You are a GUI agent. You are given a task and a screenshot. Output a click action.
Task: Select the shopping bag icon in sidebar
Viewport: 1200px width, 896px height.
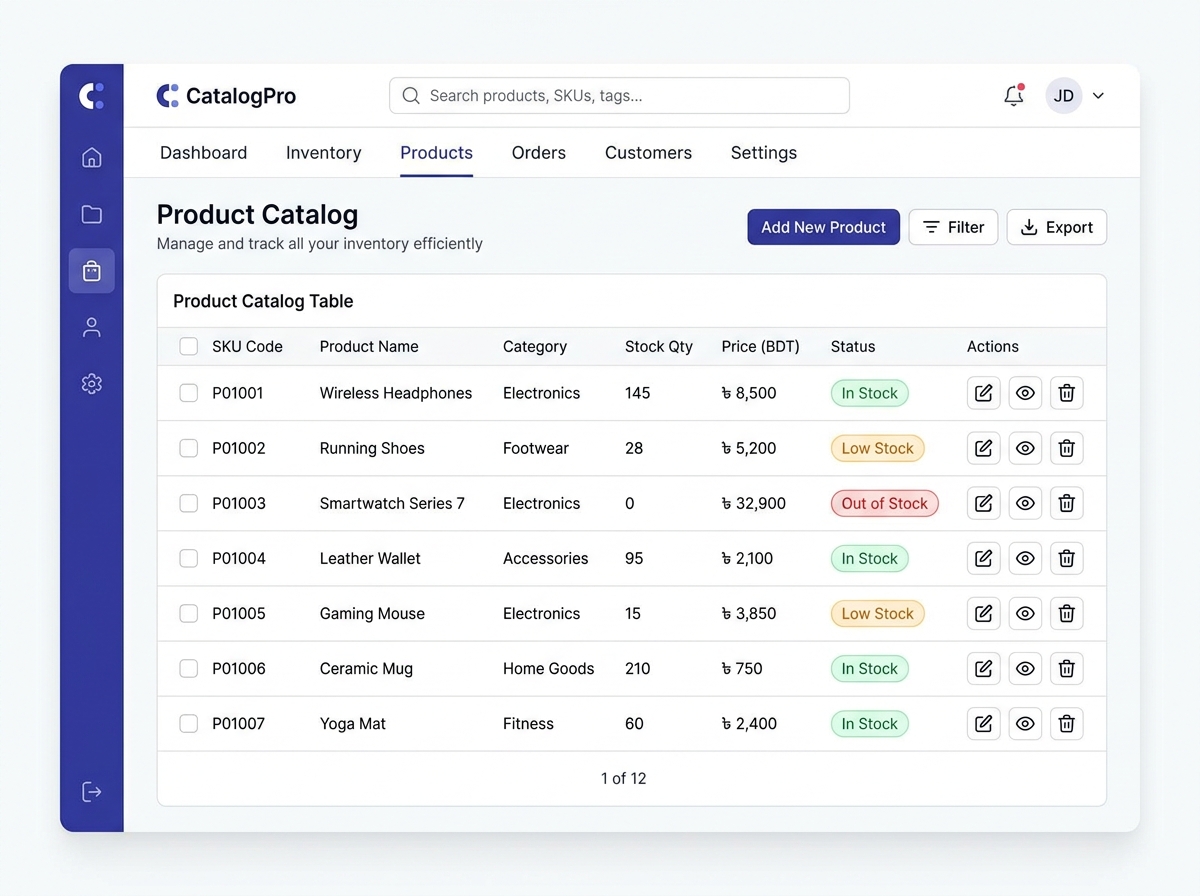tap(91, 271)
